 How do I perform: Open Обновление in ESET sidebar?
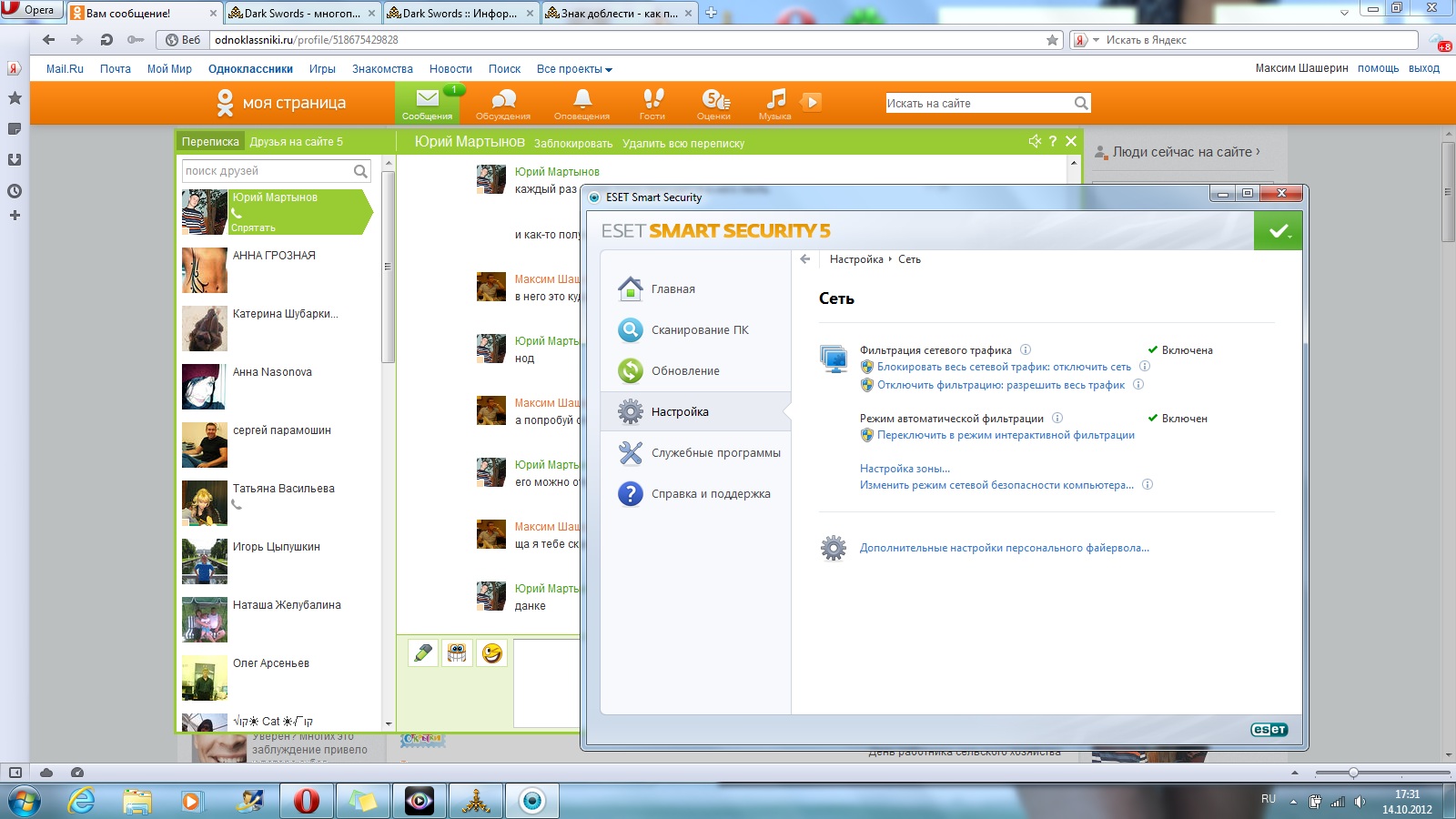[x=696, y=371]
